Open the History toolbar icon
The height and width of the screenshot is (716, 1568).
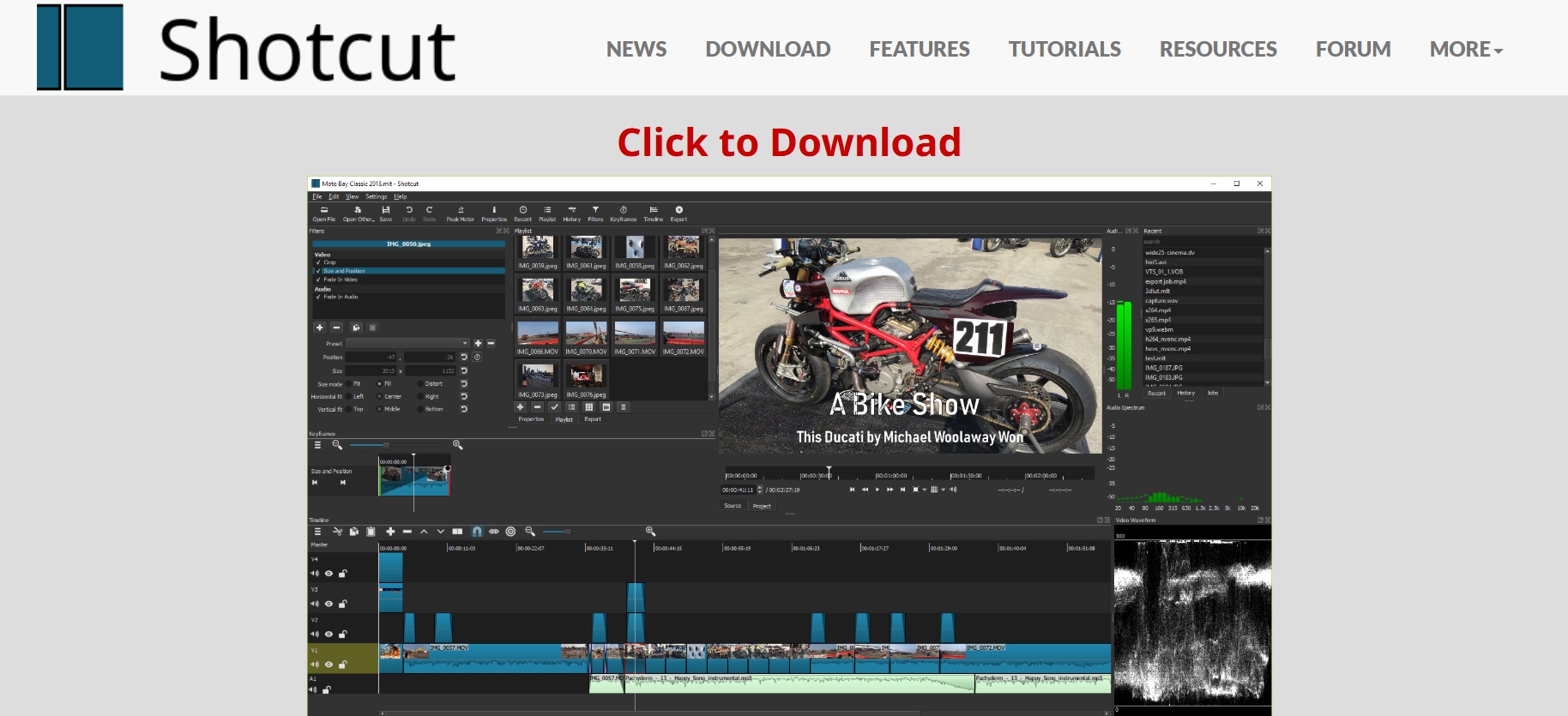[x=572, y=214]
